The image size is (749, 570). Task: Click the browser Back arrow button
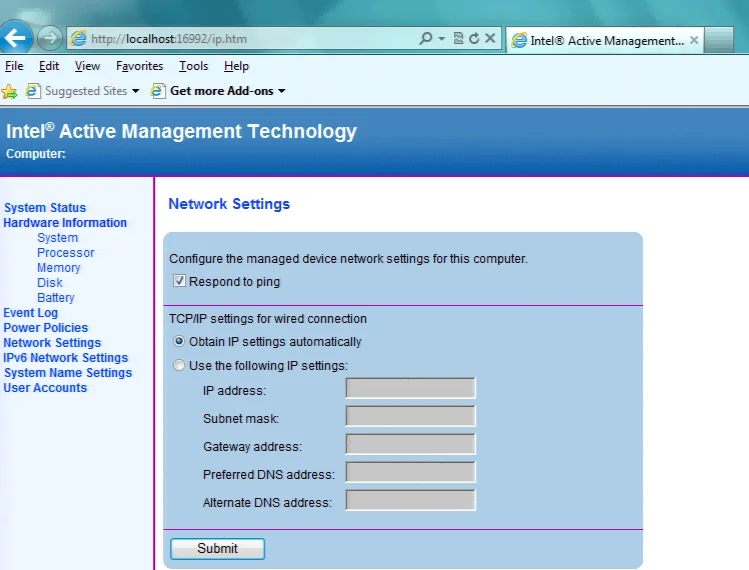[x=15, y=37]
